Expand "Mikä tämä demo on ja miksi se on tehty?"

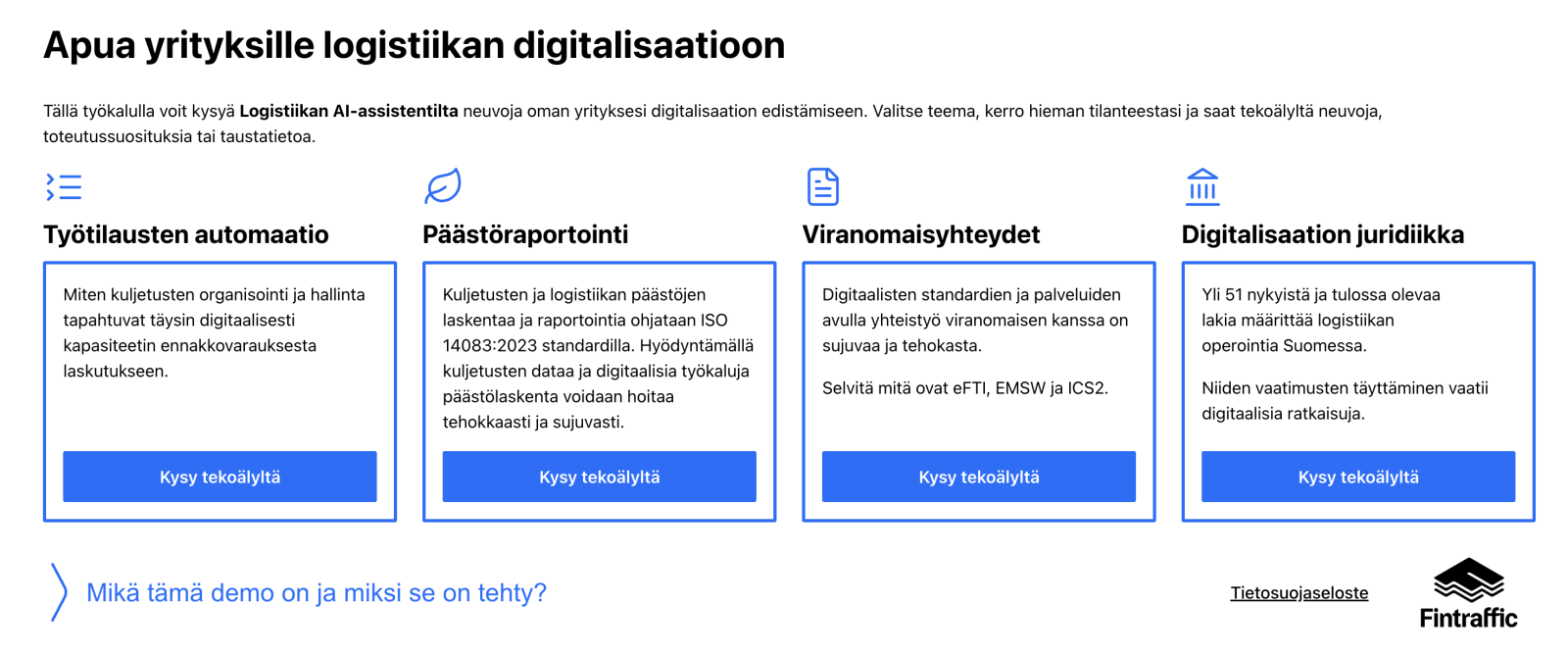coord(317,593)
